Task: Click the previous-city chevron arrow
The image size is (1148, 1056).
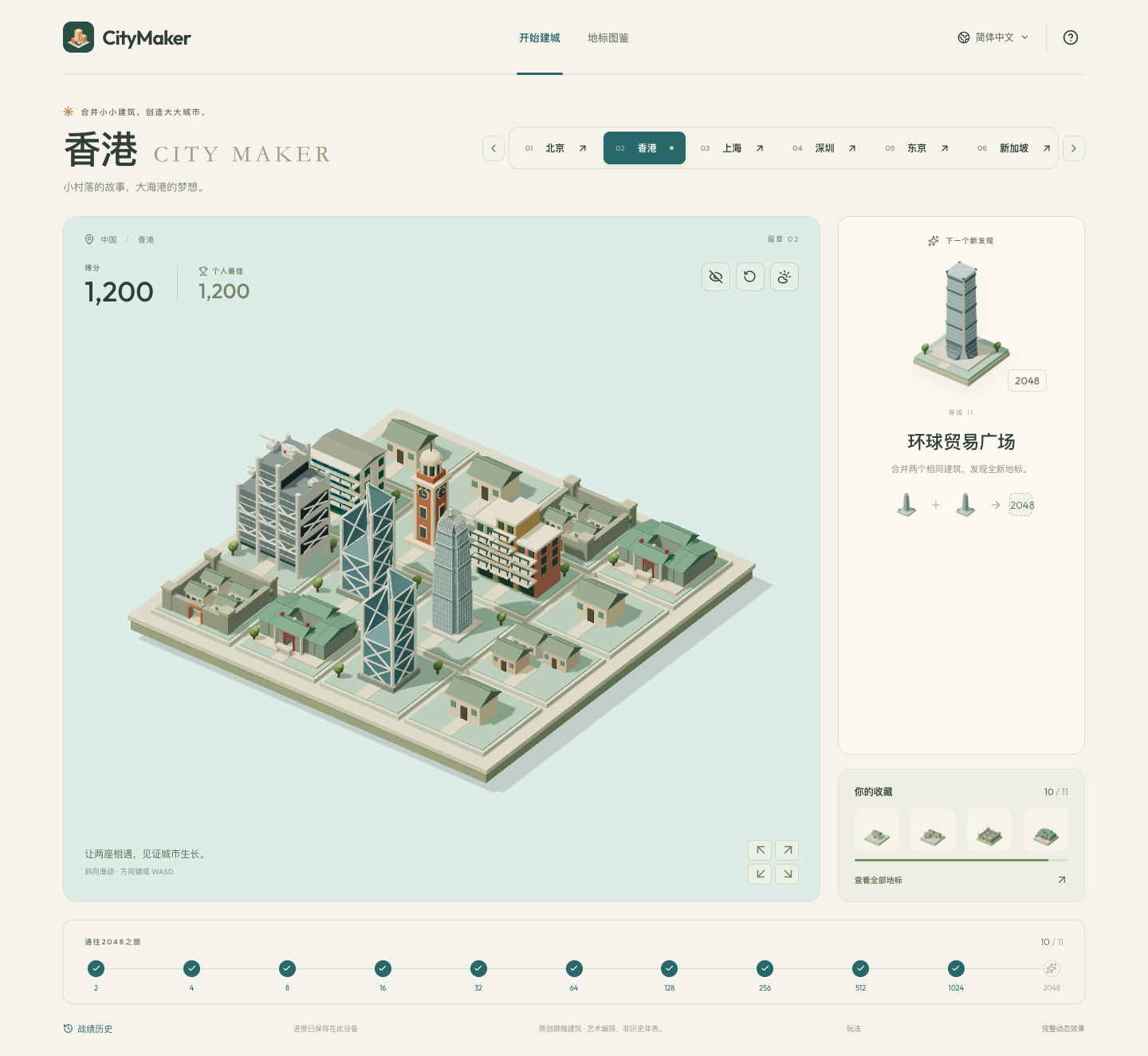Action: point(493,148)
